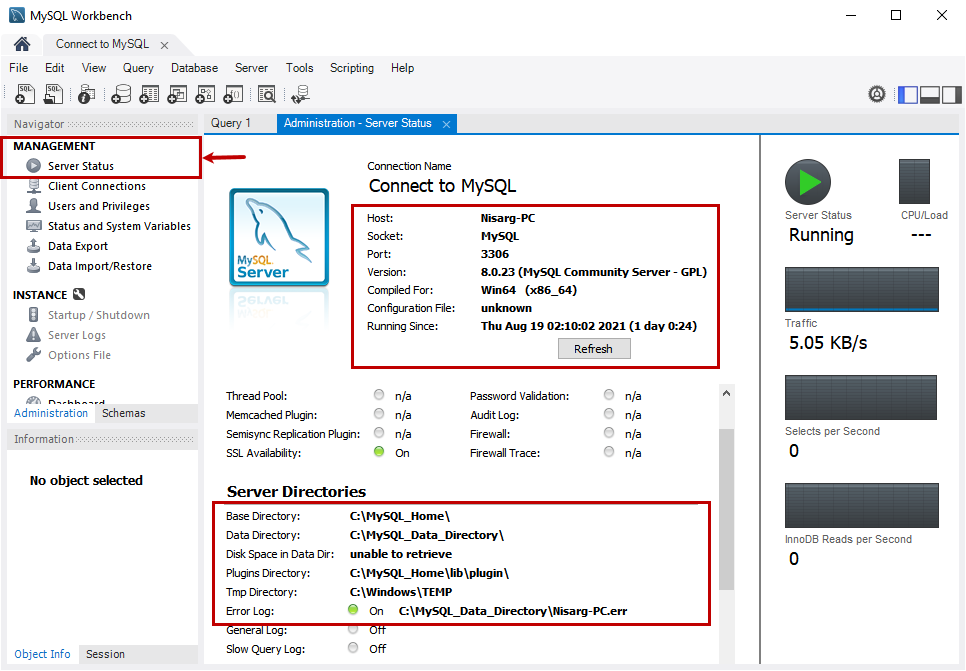Click the Firewall Trace status indicator
This screenshot has width=966, height=671.
click(x=609, y=452)
